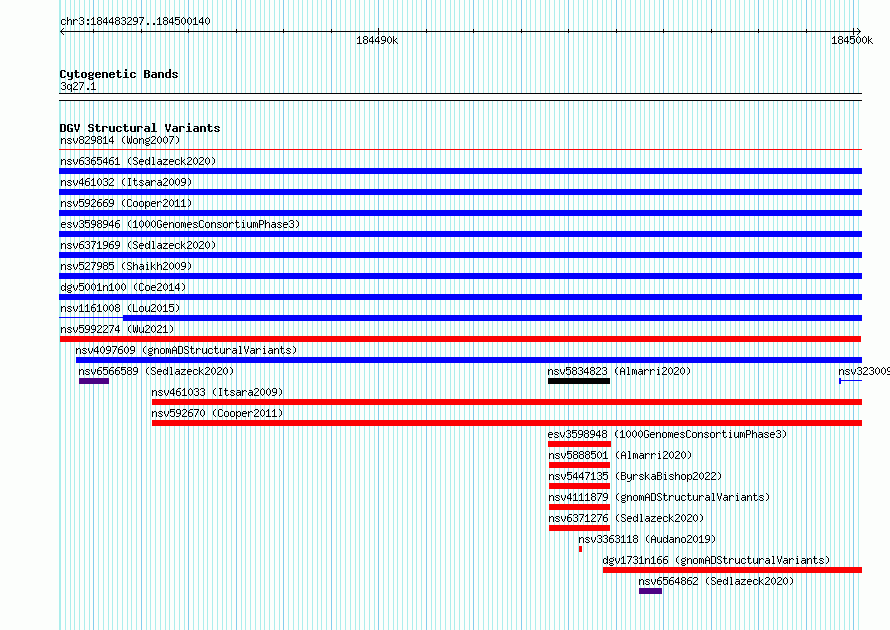Click the red nsv6371276 feature bar

(579, 528)
